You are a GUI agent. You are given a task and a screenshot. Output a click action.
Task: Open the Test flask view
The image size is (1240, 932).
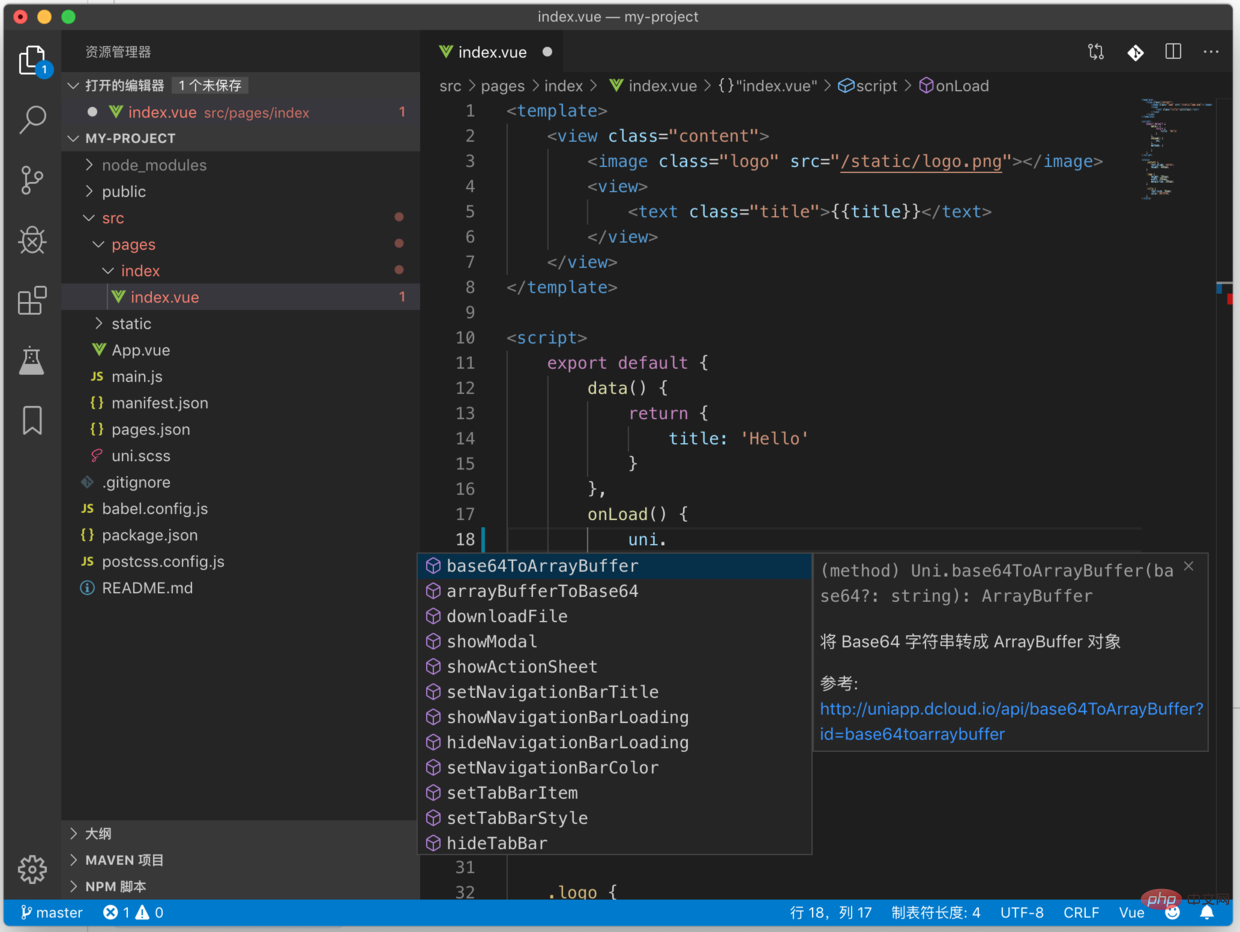click(32, 361)
